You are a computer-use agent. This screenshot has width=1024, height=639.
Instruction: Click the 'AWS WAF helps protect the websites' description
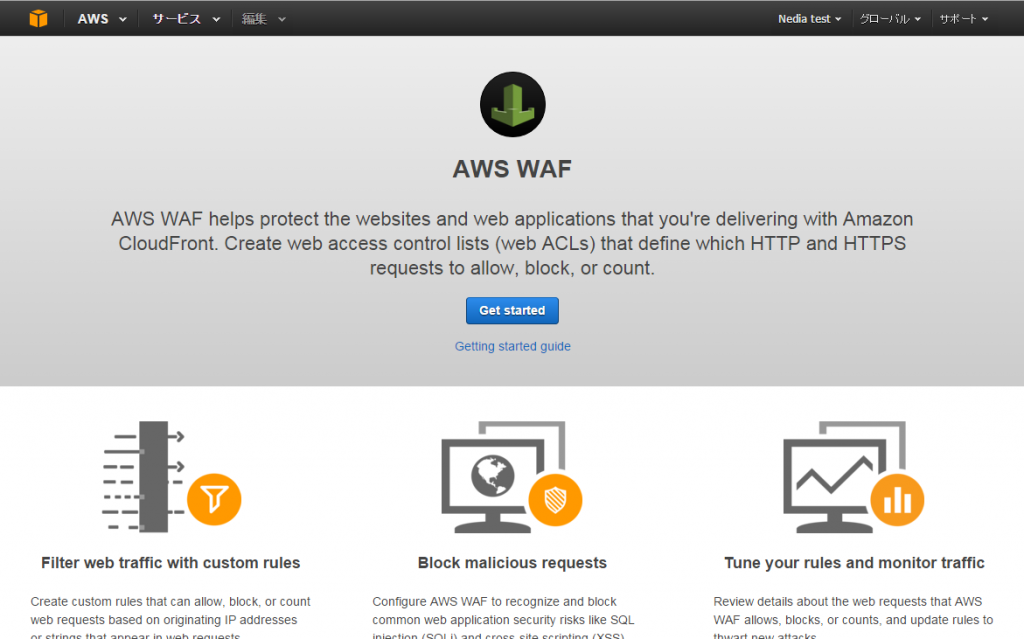click(x=512, y=243)
